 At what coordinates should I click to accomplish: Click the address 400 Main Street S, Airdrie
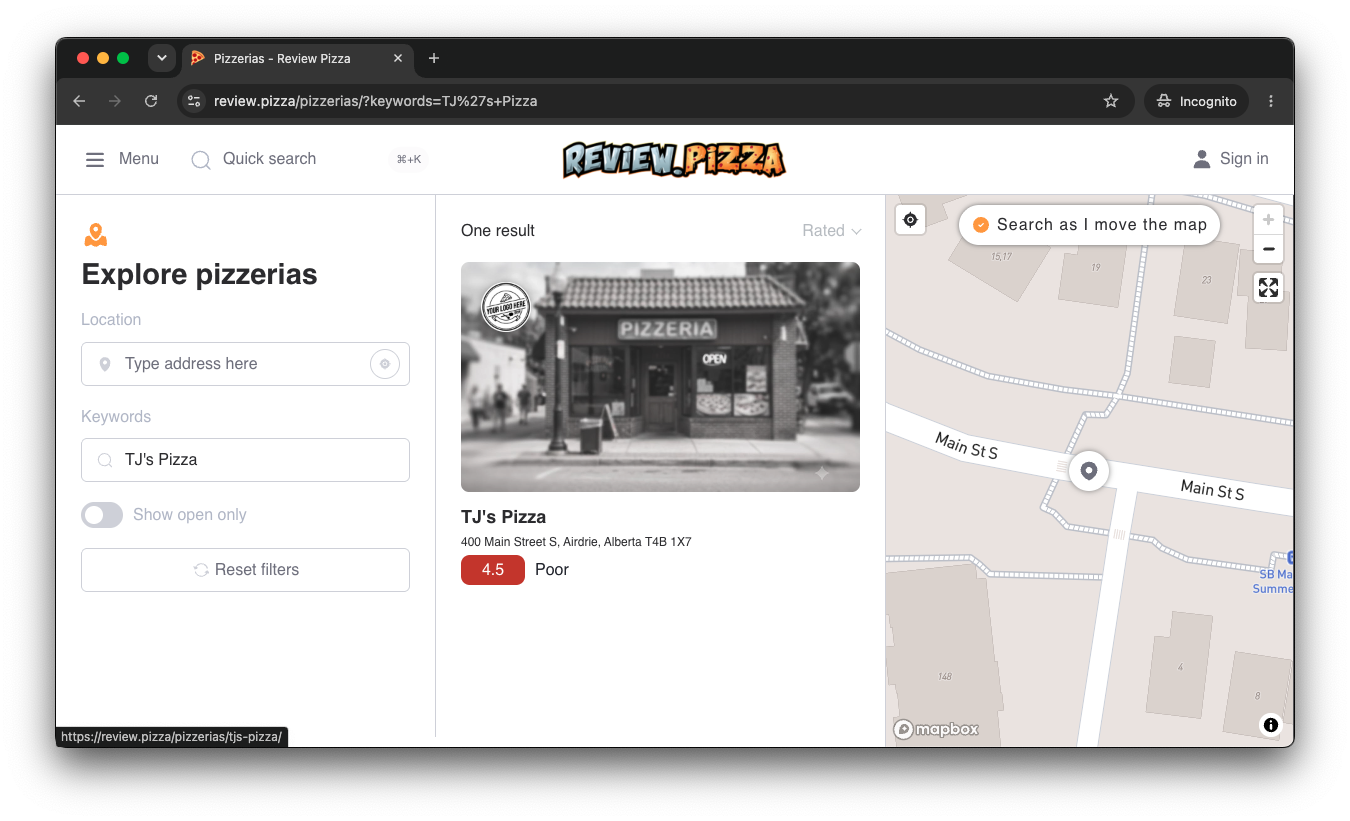pyautogui.click(x=576, y=542)
